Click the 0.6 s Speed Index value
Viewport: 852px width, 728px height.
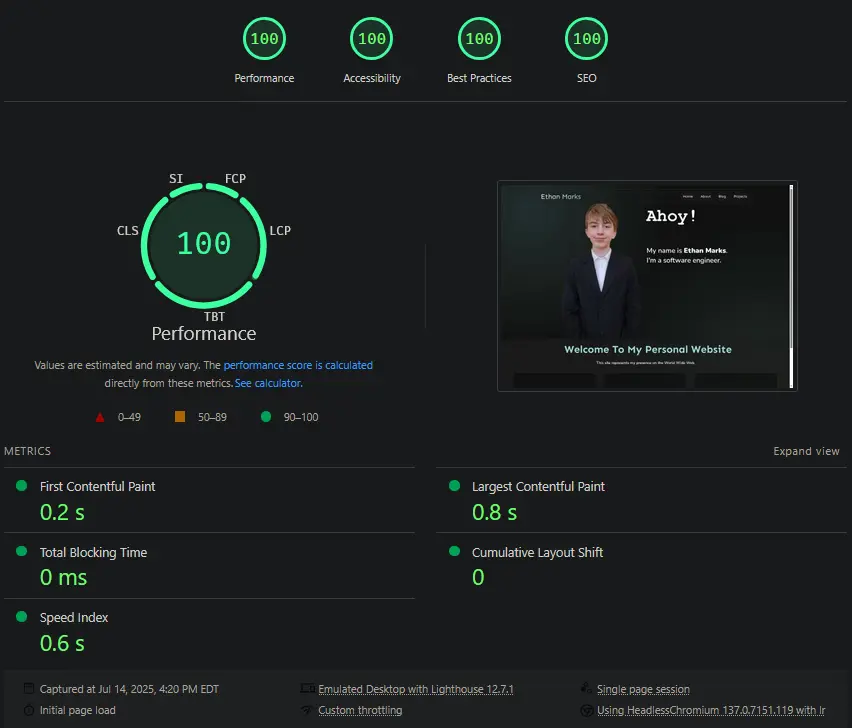pyautogui.click(x=62, y=643)
